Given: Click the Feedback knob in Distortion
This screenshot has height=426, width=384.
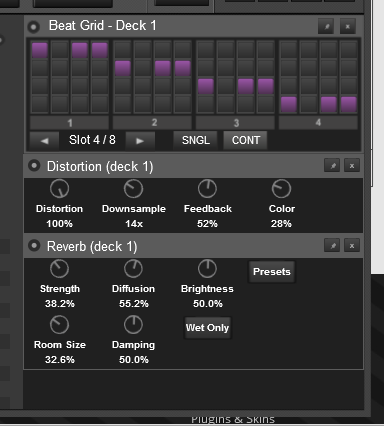Looking at the screenshot, I should coord(207,189).
